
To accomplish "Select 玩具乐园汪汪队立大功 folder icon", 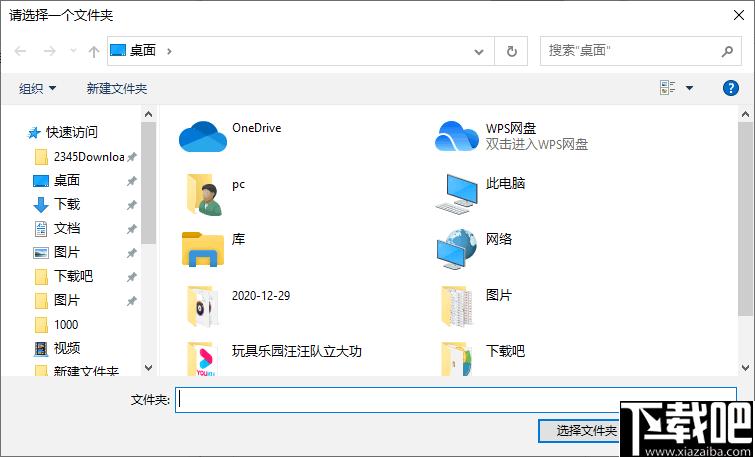I will 203,359.
